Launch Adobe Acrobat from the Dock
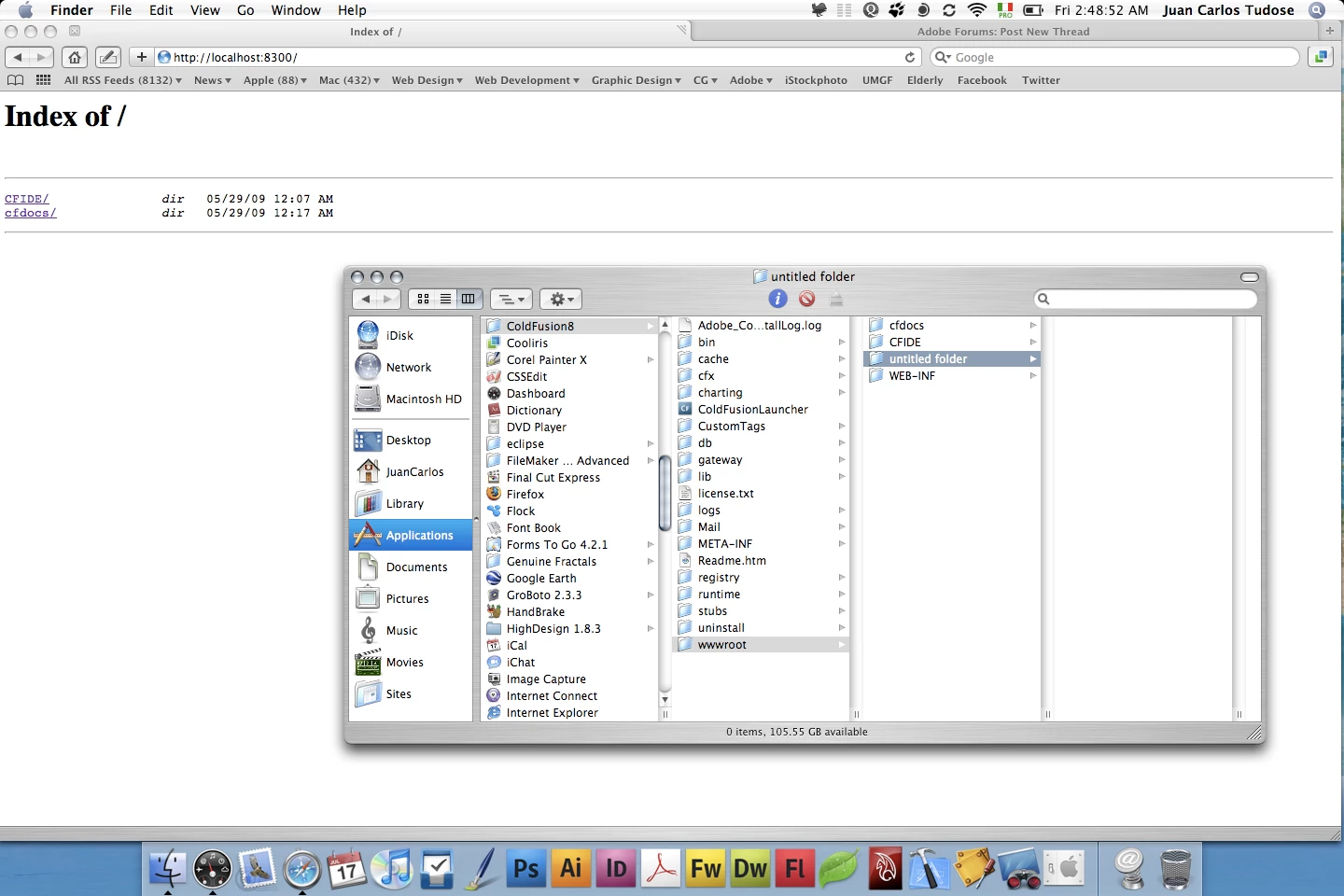The width and height of the screenshot is (1344, 896). (661, 869)
